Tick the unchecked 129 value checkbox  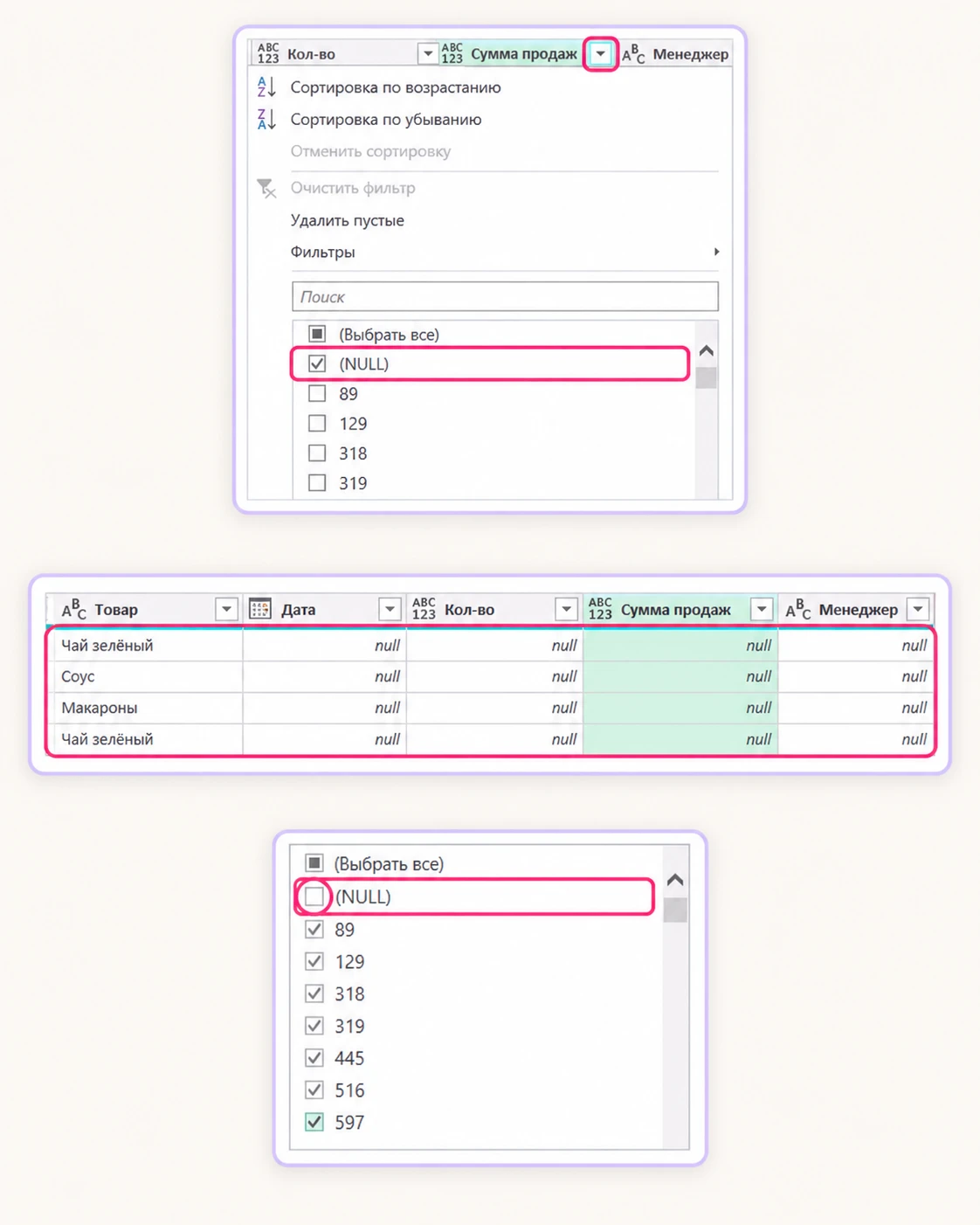point(317,423)
